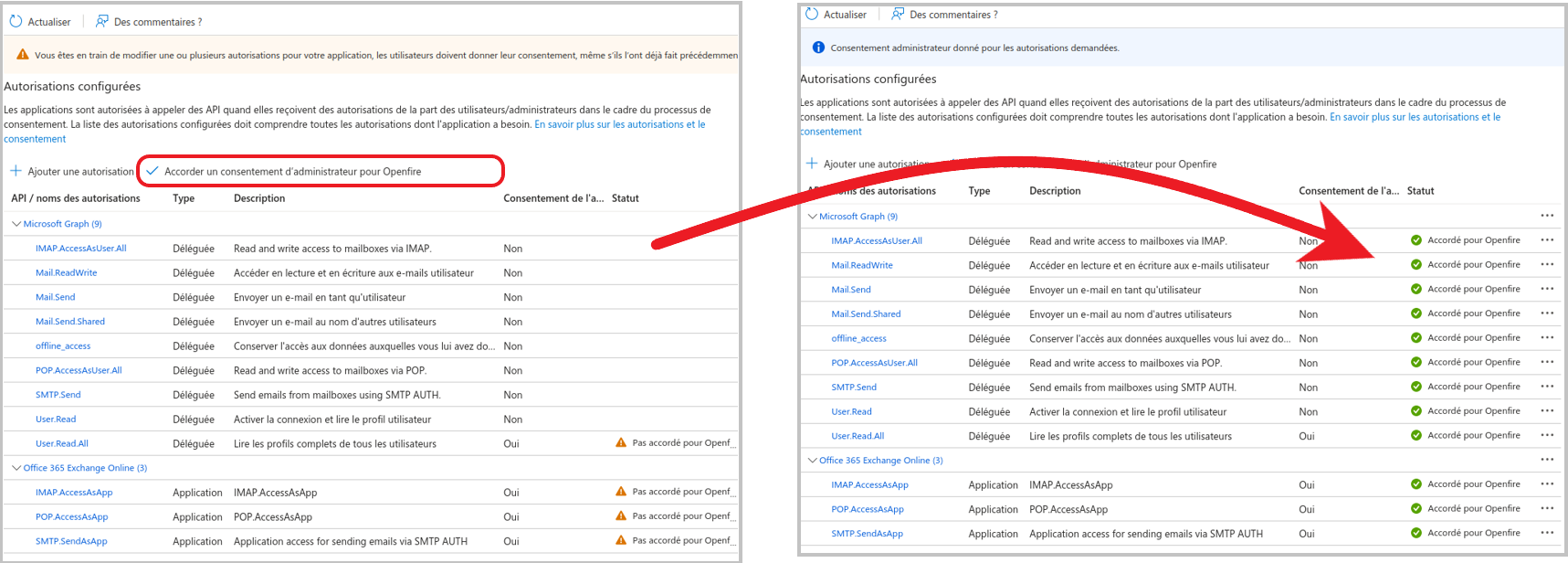Click warning icon on User.Read.All row left panel
This screenshot has height=563, width=1568.
(621, 442)
